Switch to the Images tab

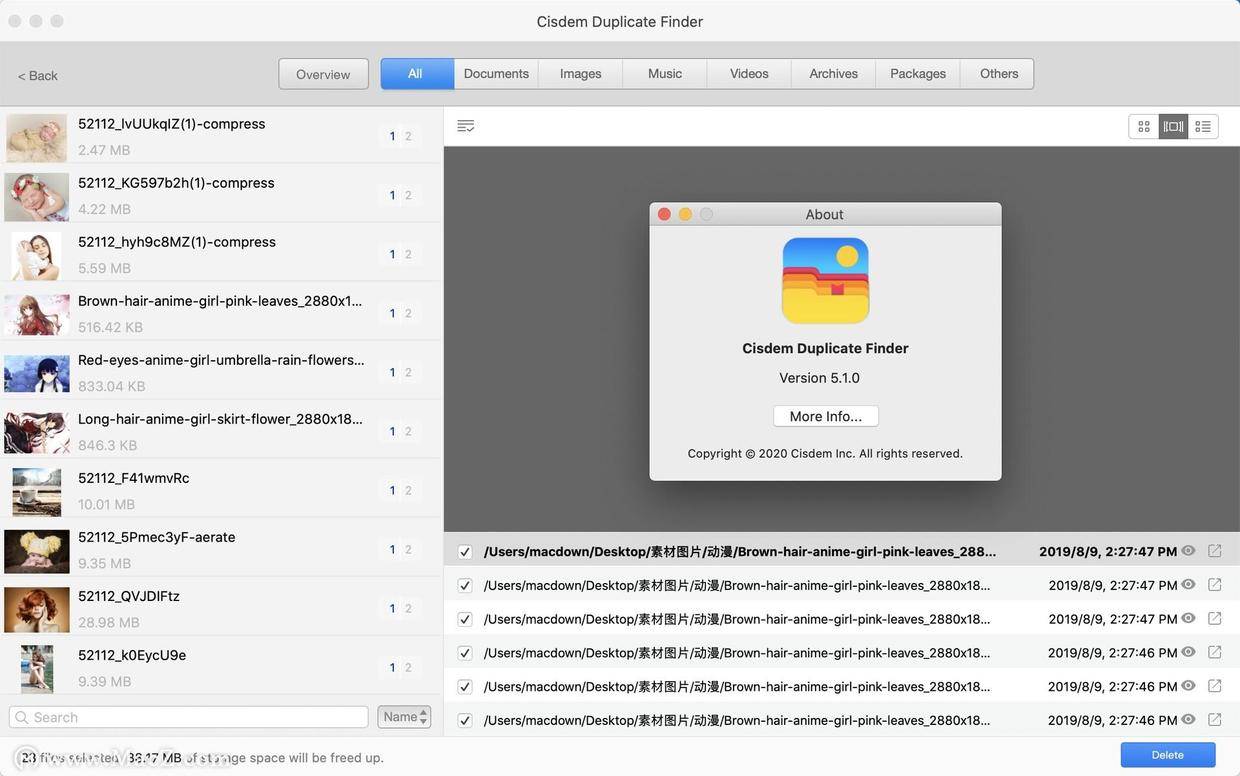(x=581, y=74)
